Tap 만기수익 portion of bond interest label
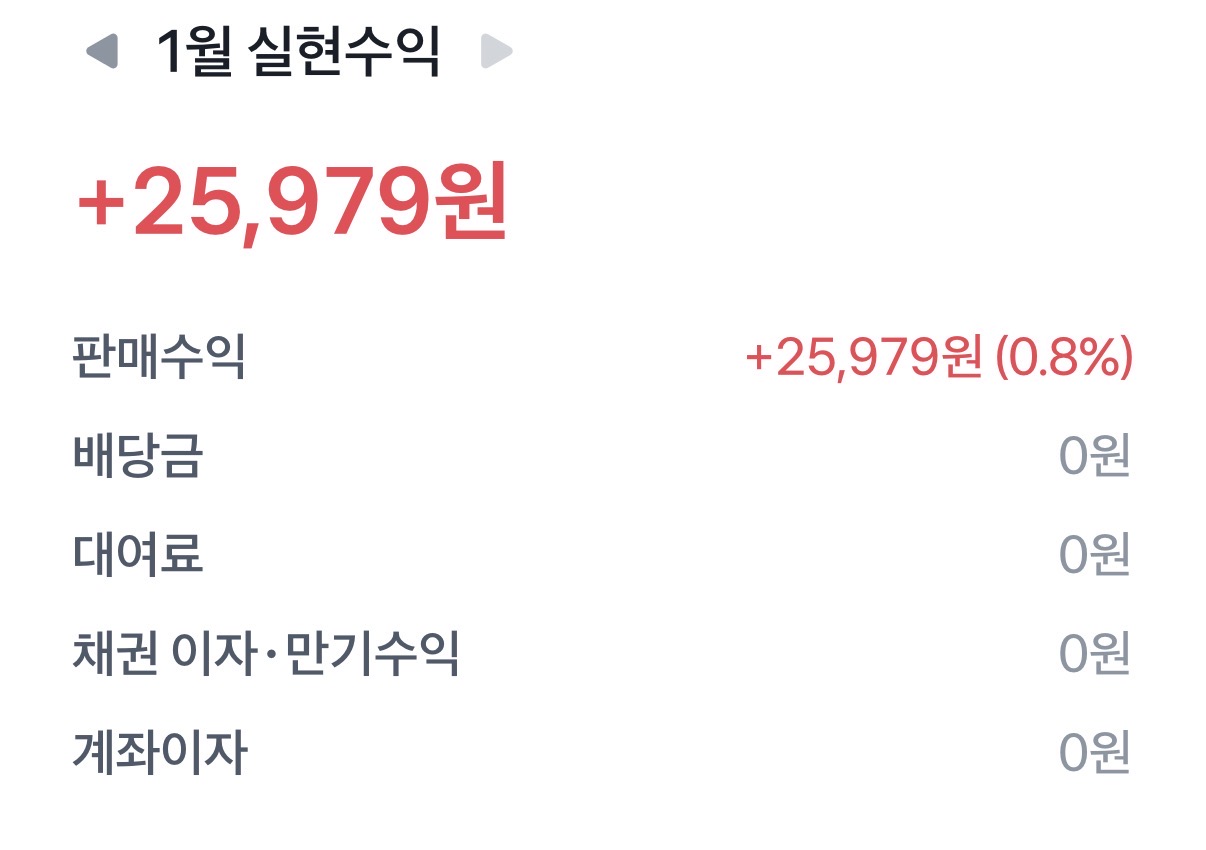The width and height of the screenshot is (1206, 850). (373, 653)
